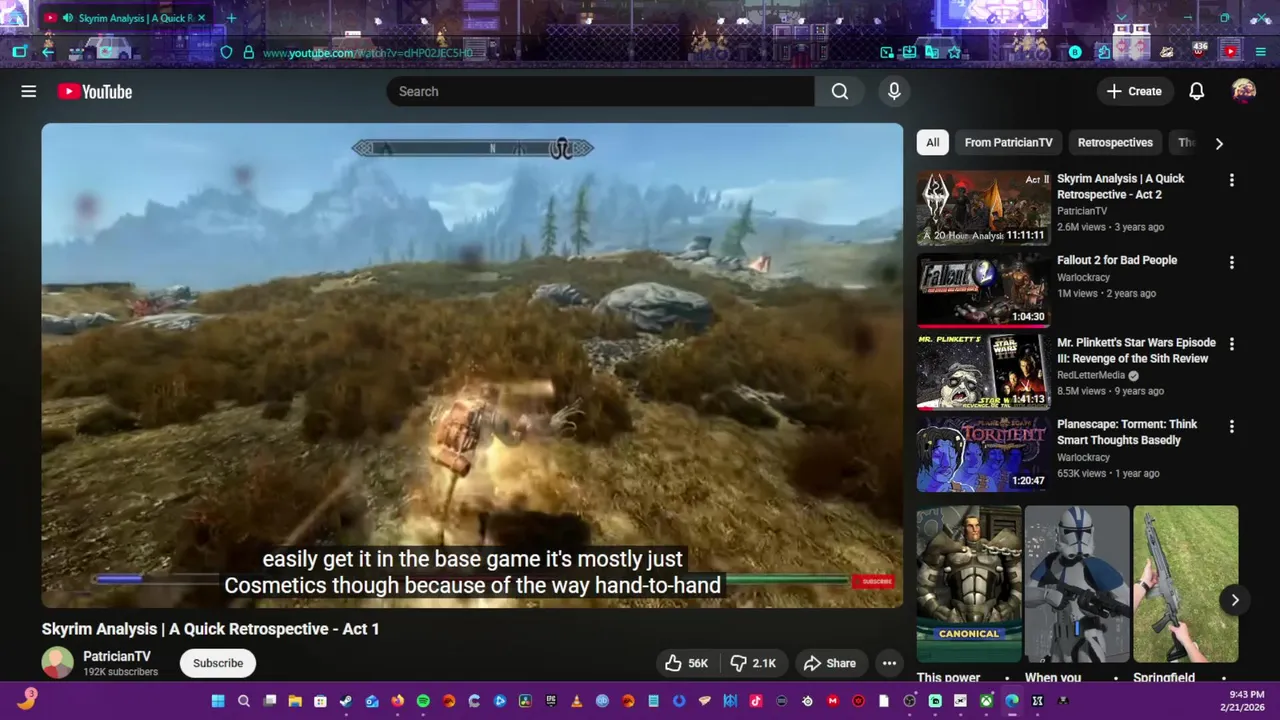
Task: Open VLC media player from taskbar
Action: tap(576, 701)
